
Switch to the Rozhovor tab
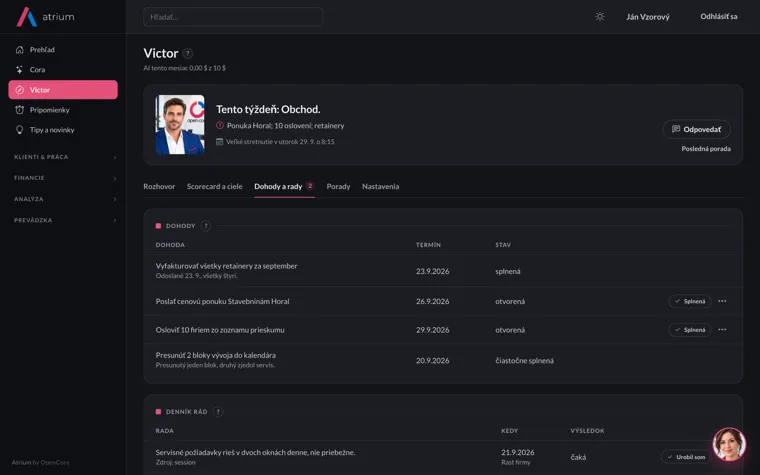(x=159, y=186)
